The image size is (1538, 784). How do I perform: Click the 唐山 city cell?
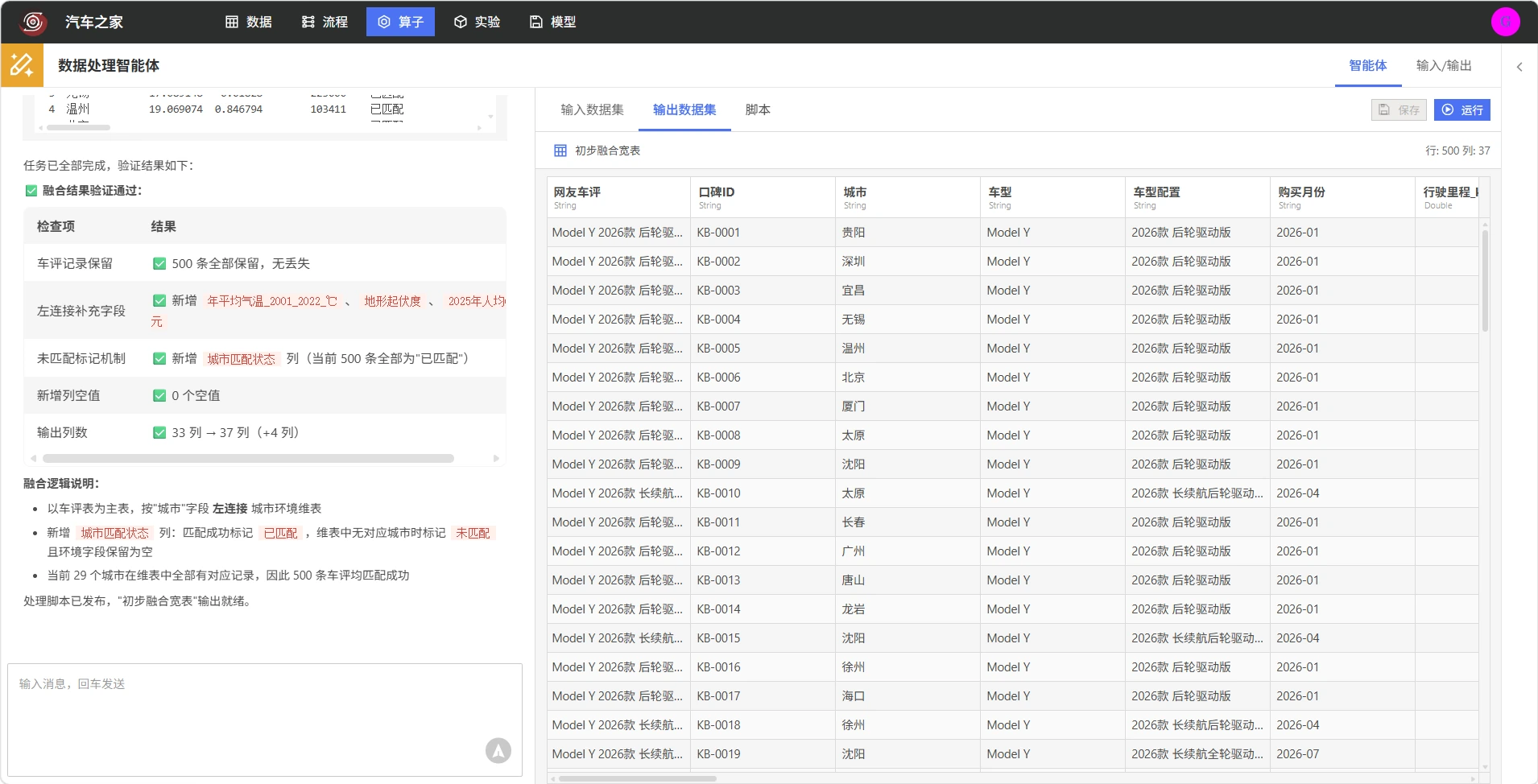(908, 580)
